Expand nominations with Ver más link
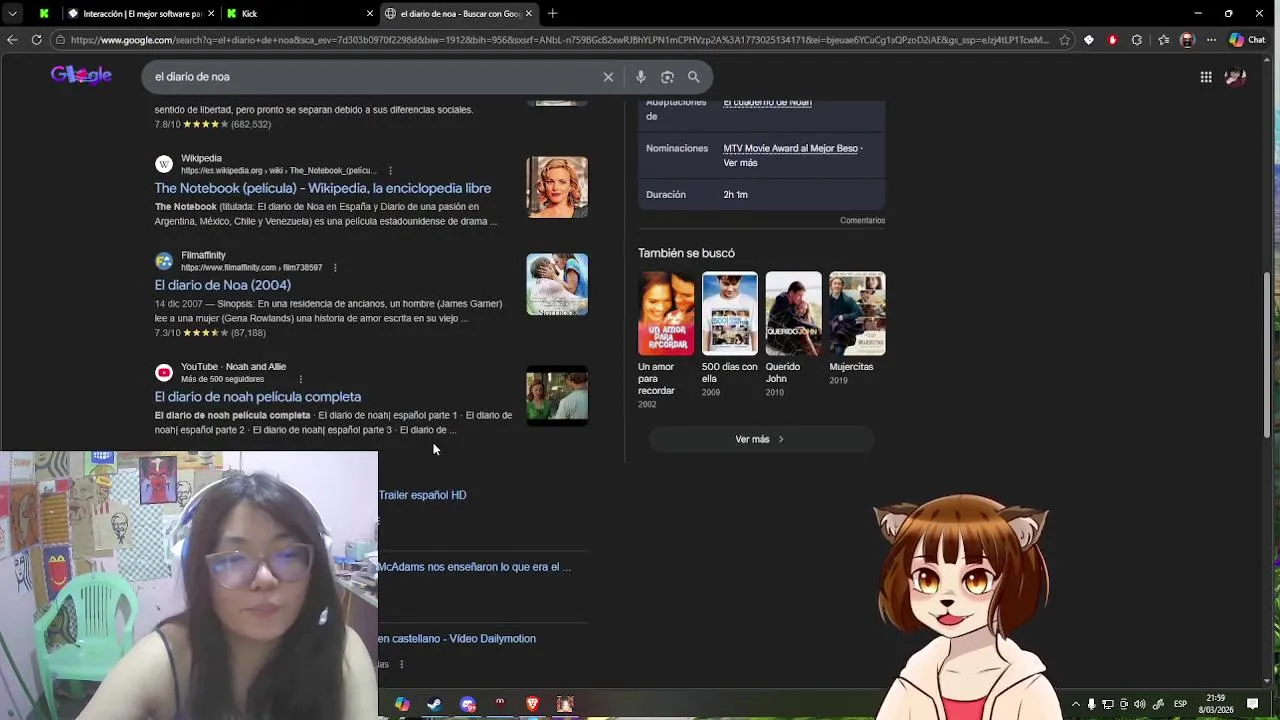1280x720 pixels. coord(740,163)
